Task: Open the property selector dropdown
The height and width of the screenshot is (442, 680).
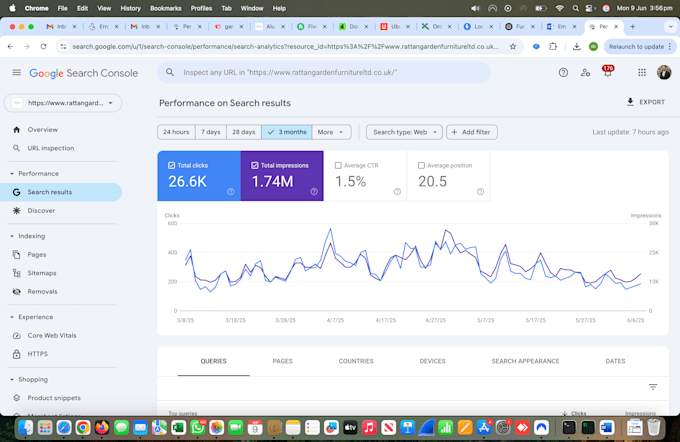Action: (x=63, y=103)
